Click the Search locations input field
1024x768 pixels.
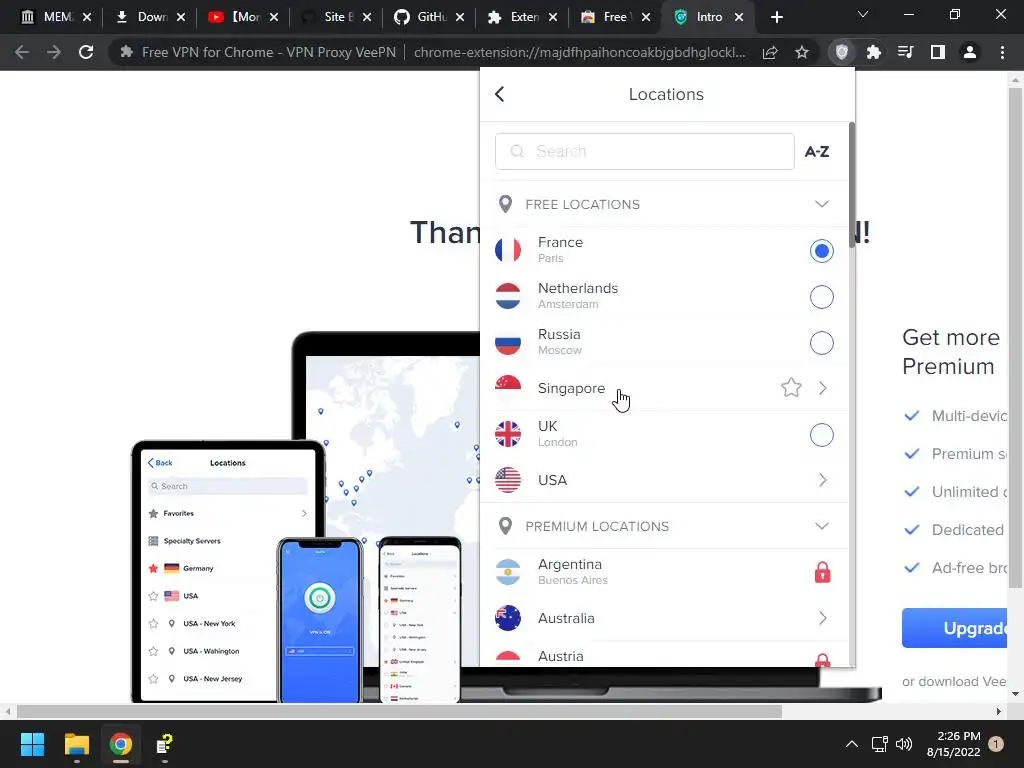(645, 152)
